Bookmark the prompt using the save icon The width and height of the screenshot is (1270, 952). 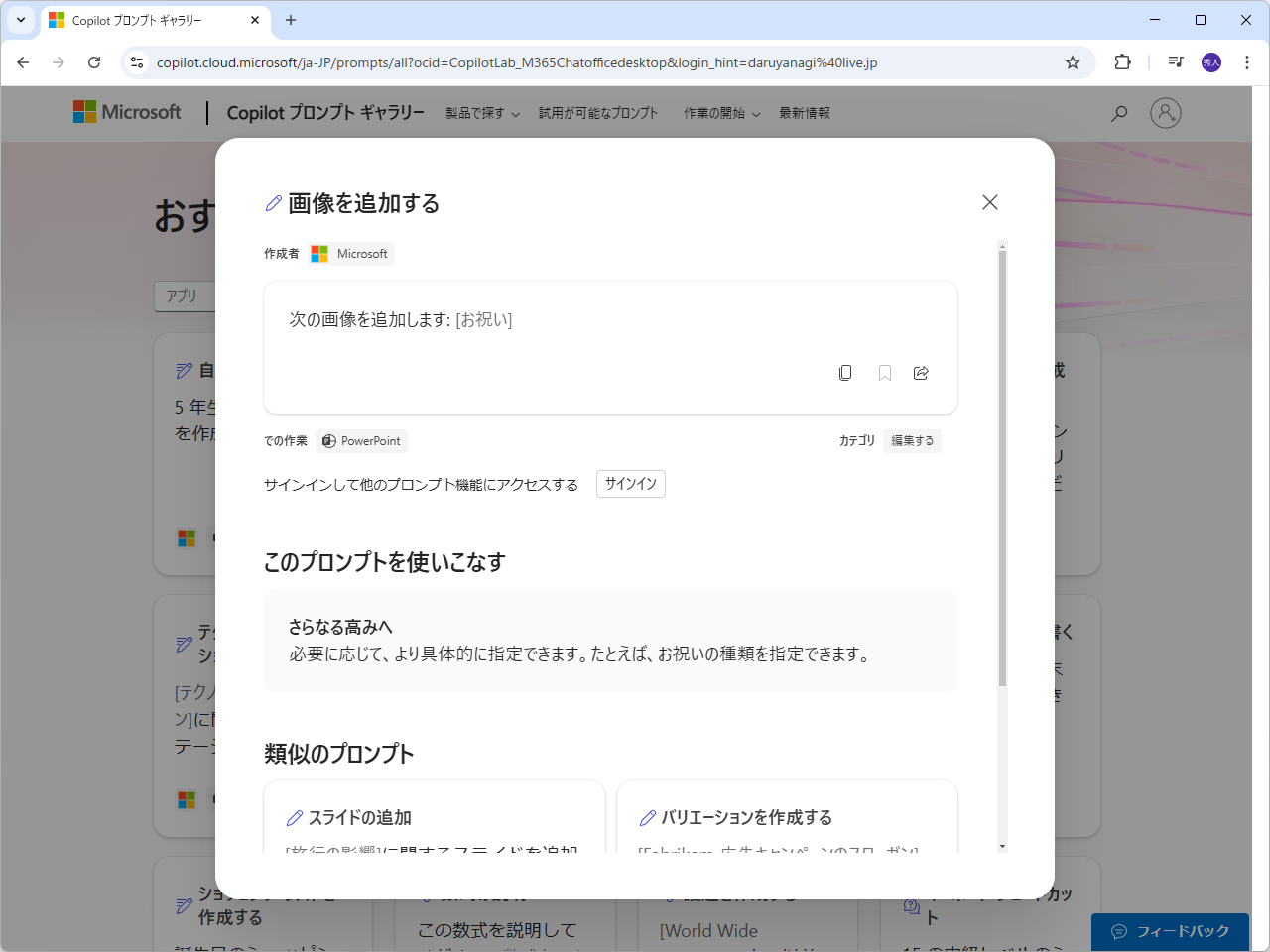tap(884, 372)
